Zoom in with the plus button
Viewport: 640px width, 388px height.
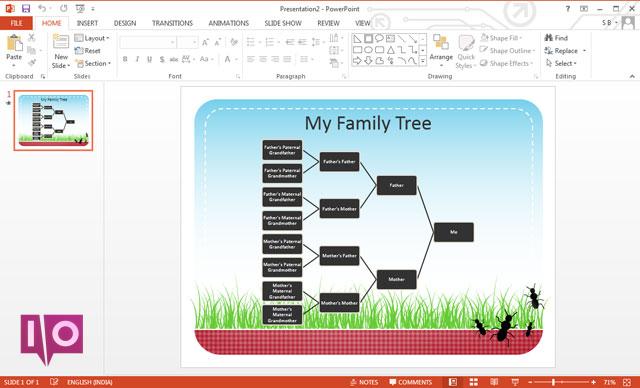point(593,382)
